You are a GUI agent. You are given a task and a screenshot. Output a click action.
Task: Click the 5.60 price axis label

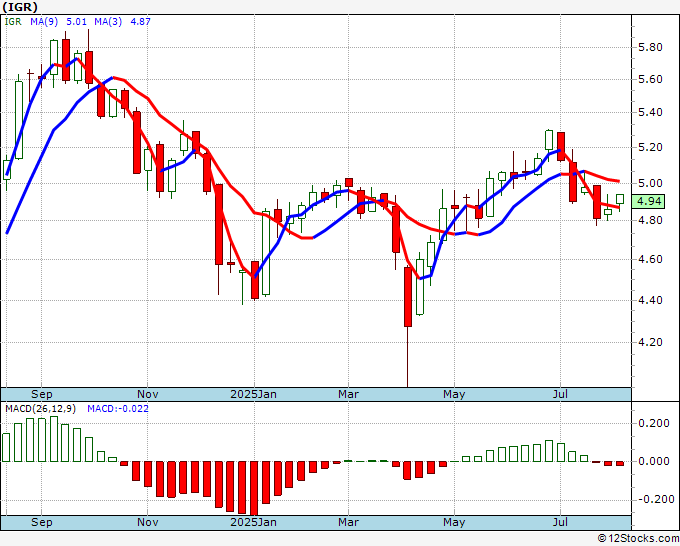[x=651, y=79]
